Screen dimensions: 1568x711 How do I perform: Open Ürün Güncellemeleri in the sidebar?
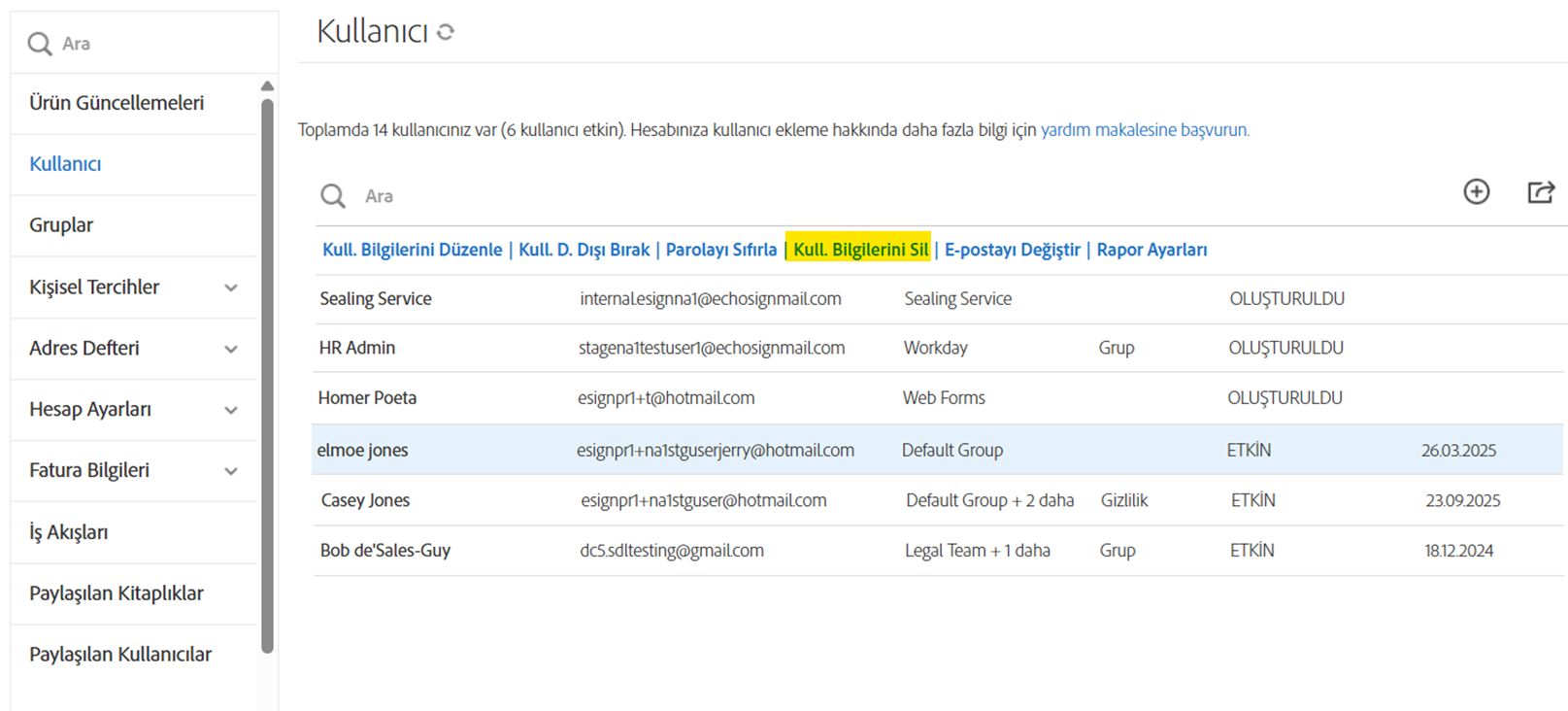tap(117, 103)
